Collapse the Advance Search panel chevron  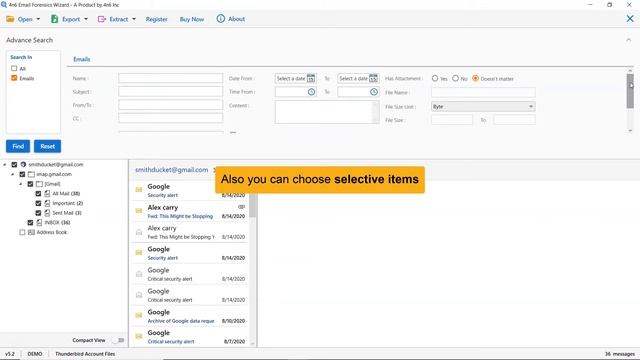click(628, 40)
